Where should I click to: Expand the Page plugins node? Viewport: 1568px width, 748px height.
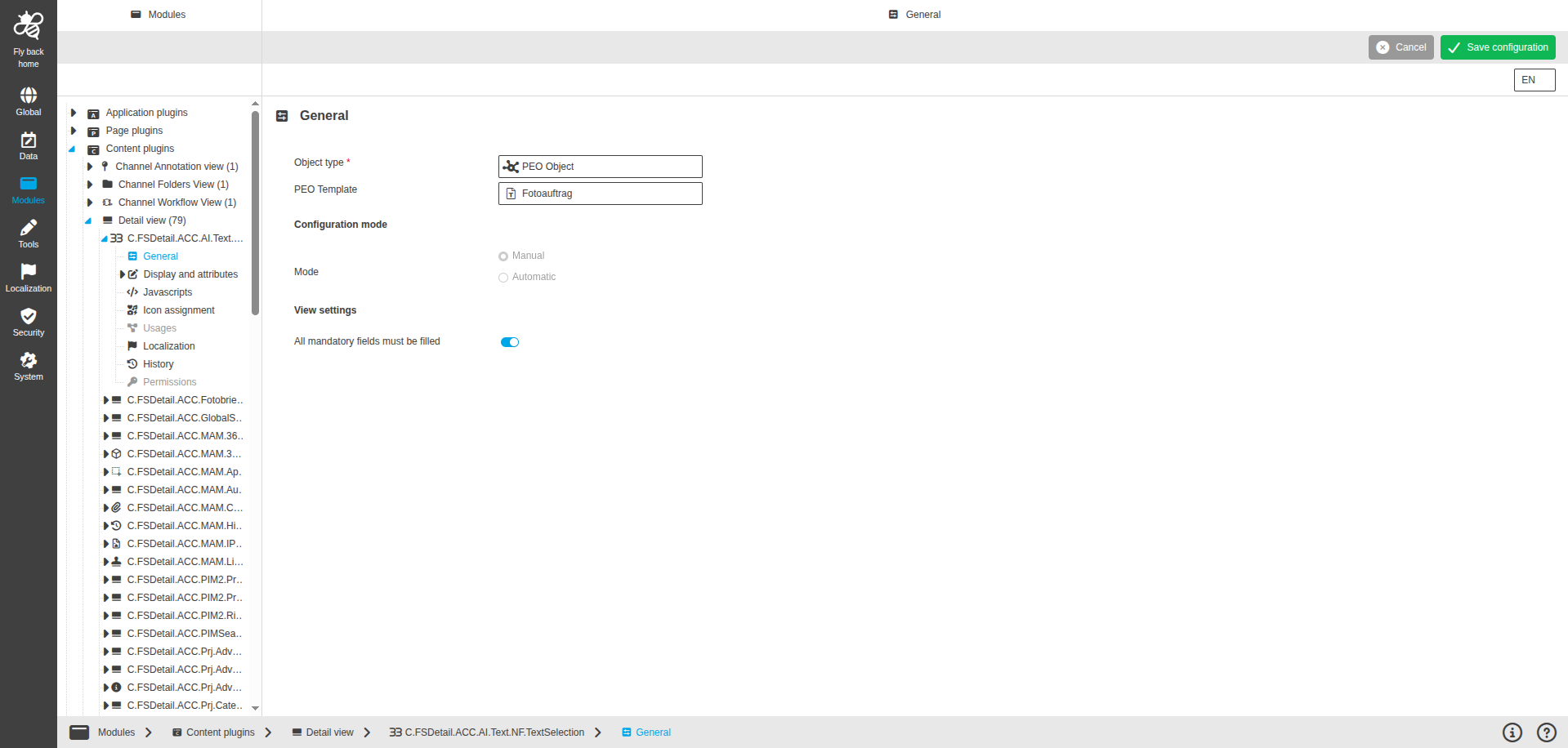click(x=74, y=131)
